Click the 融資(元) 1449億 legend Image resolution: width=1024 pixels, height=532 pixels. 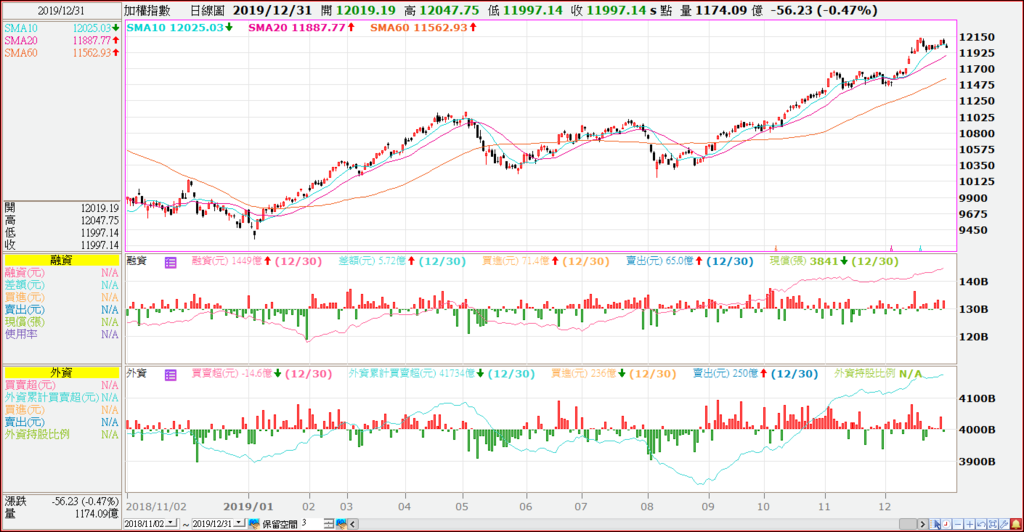(257, 261)
